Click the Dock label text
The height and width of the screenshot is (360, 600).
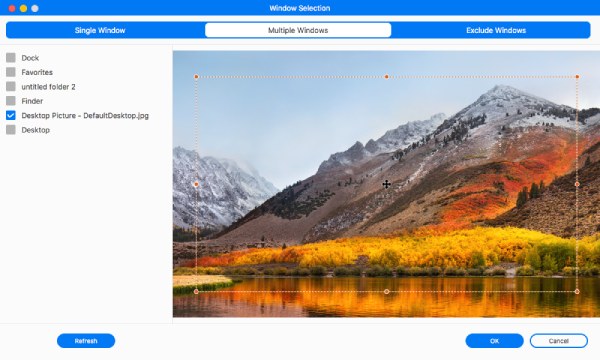click(30, 58)
